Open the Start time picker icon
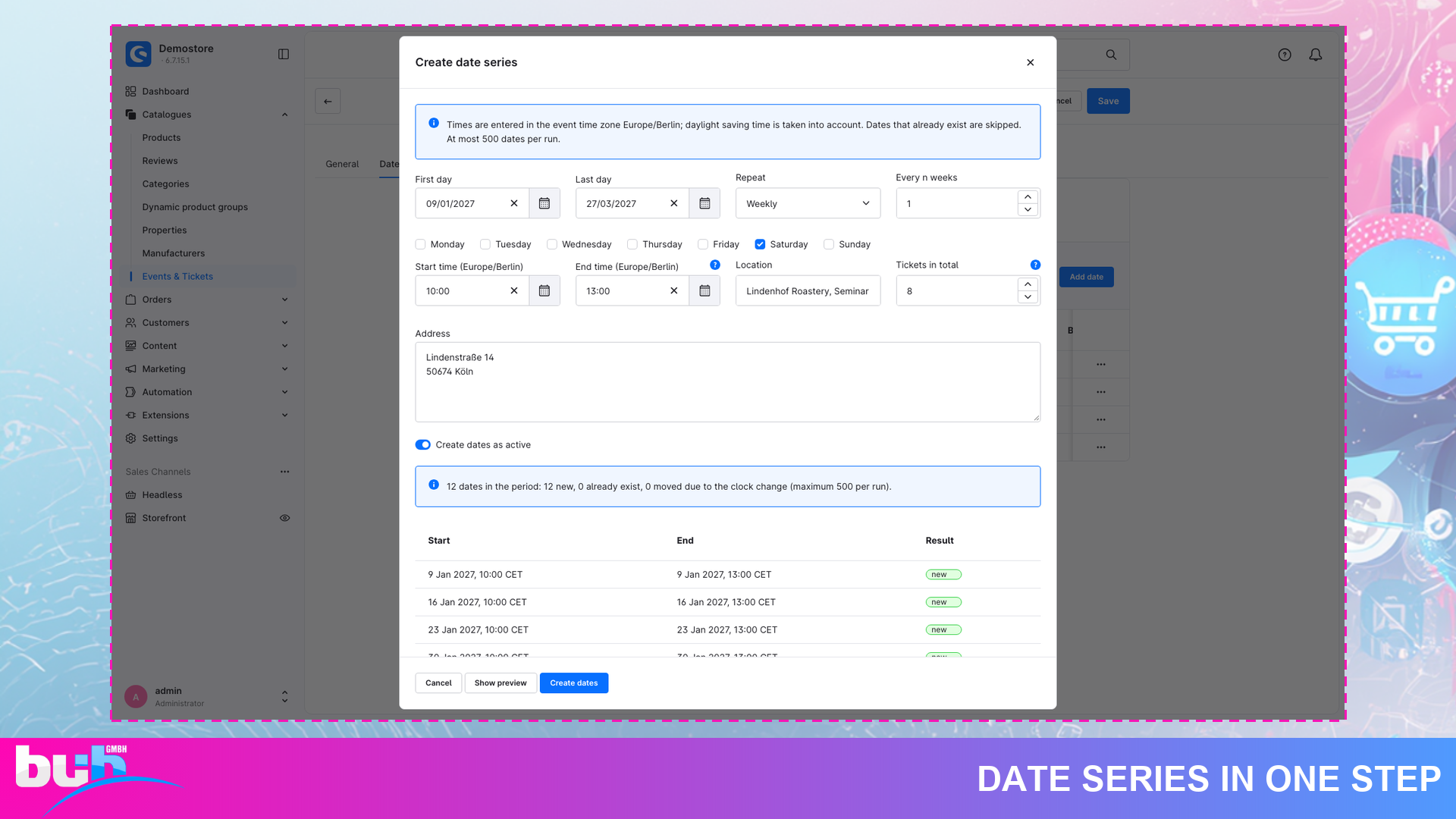 [544, 290]
